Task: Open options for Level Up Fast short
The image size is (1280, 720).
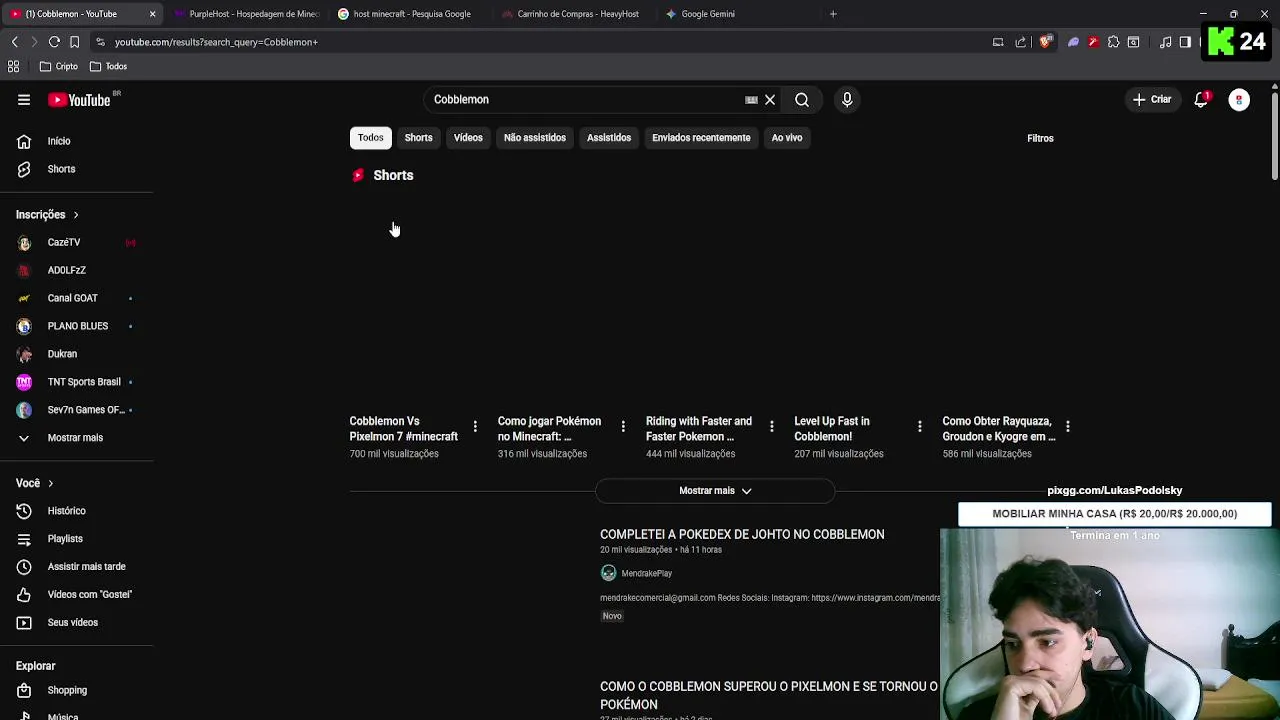Action: 919,427
